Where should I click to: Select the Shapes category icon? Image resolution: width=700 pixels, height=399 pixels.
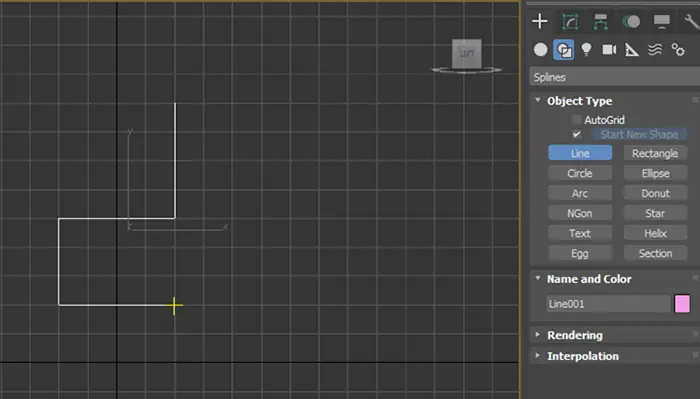tap(563, 50)
